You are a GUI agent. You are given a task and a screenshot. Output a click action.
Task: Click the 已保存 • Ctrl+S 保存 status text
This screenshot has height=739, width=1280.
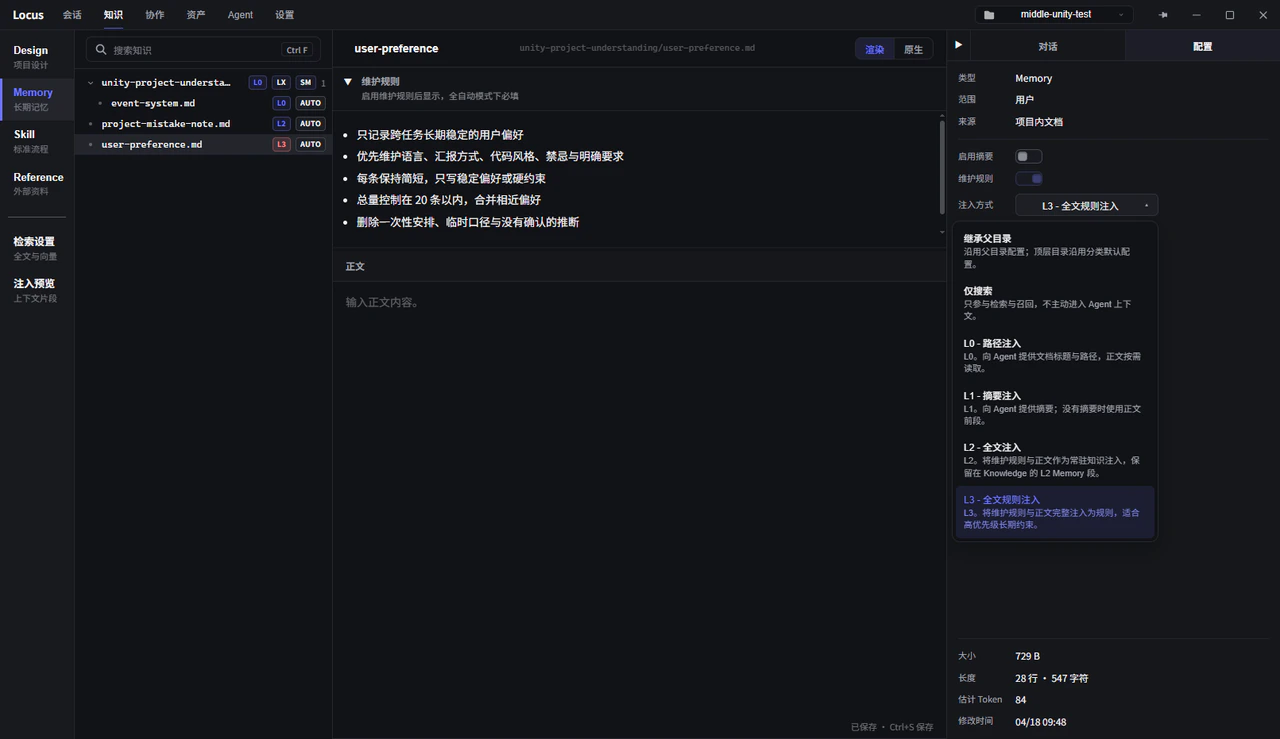pyautogui.click(x=892, y=727)
